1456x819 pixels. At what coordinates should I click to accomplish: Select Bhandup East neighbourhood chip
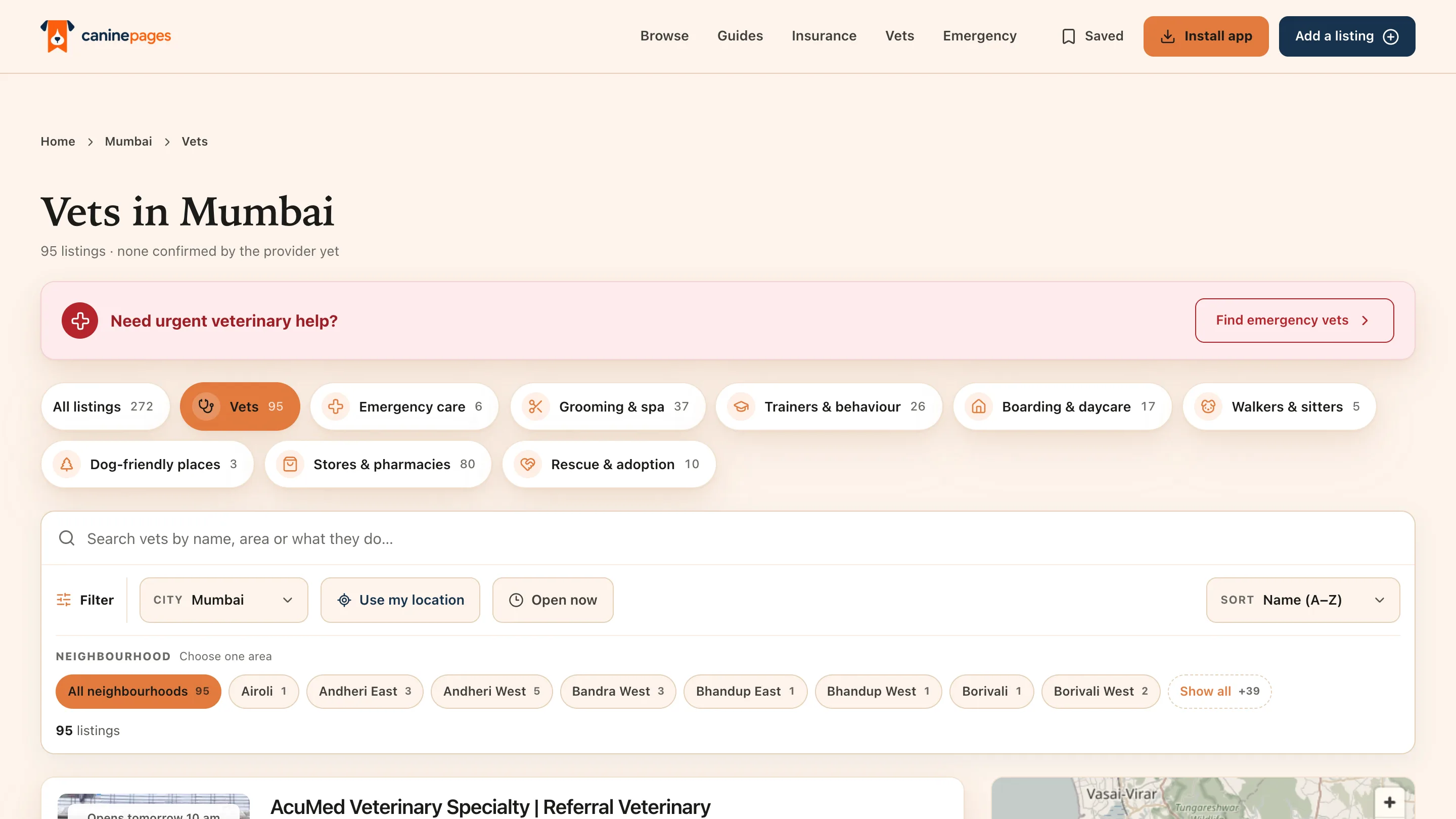coord(745,691)
